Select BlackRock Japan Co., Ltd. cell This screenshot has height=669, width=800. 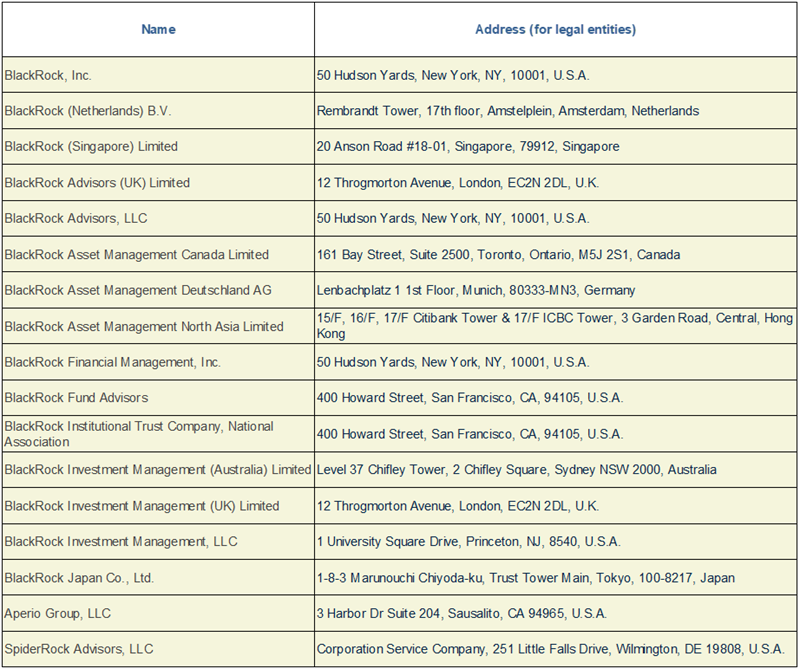(158, 577)
